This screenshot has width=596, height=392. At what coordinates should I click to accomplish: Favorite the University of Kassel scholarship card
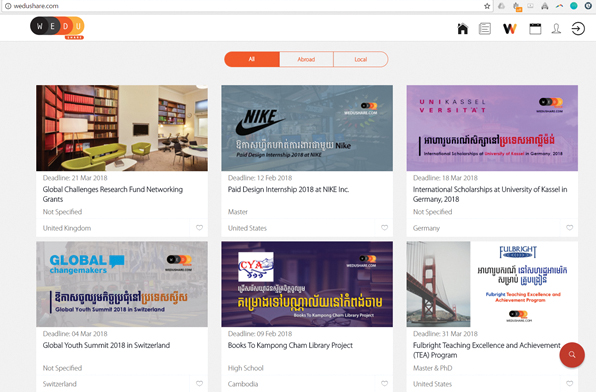click(569, 228)
